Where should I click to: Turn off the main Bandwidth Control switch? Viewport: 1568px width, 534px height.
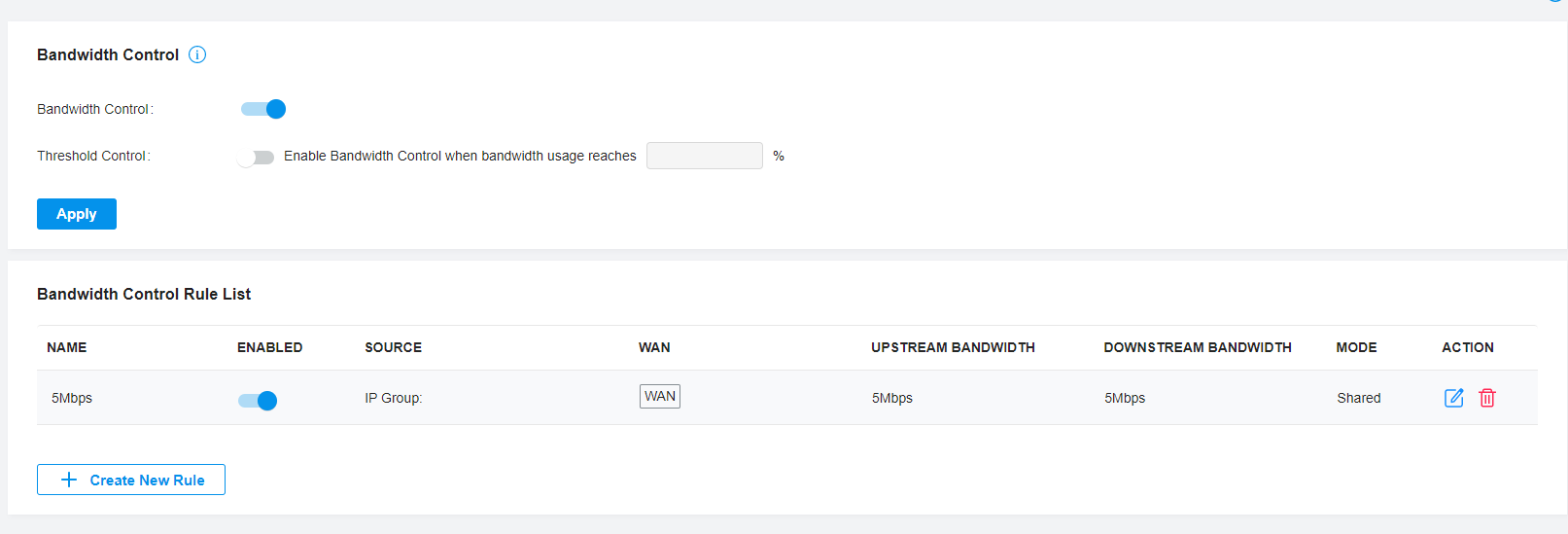click(263, 109)
